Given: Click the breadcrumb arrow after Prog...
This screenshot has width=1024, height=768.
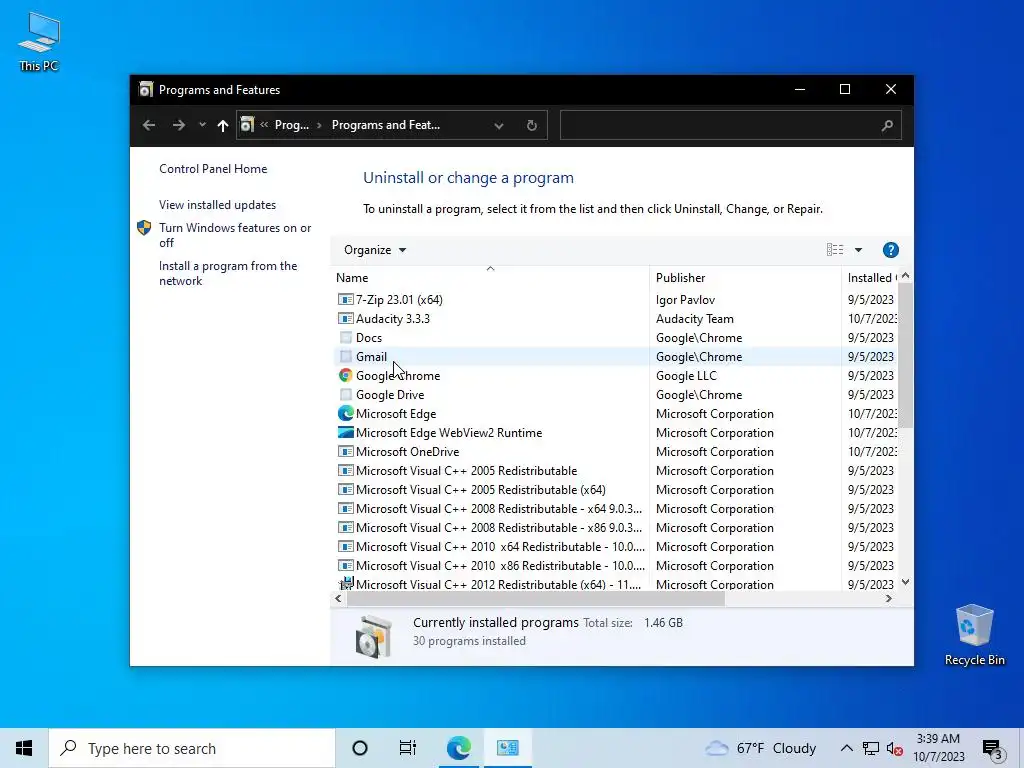Looking at the screenshot, I should click(x=319, y=125).
